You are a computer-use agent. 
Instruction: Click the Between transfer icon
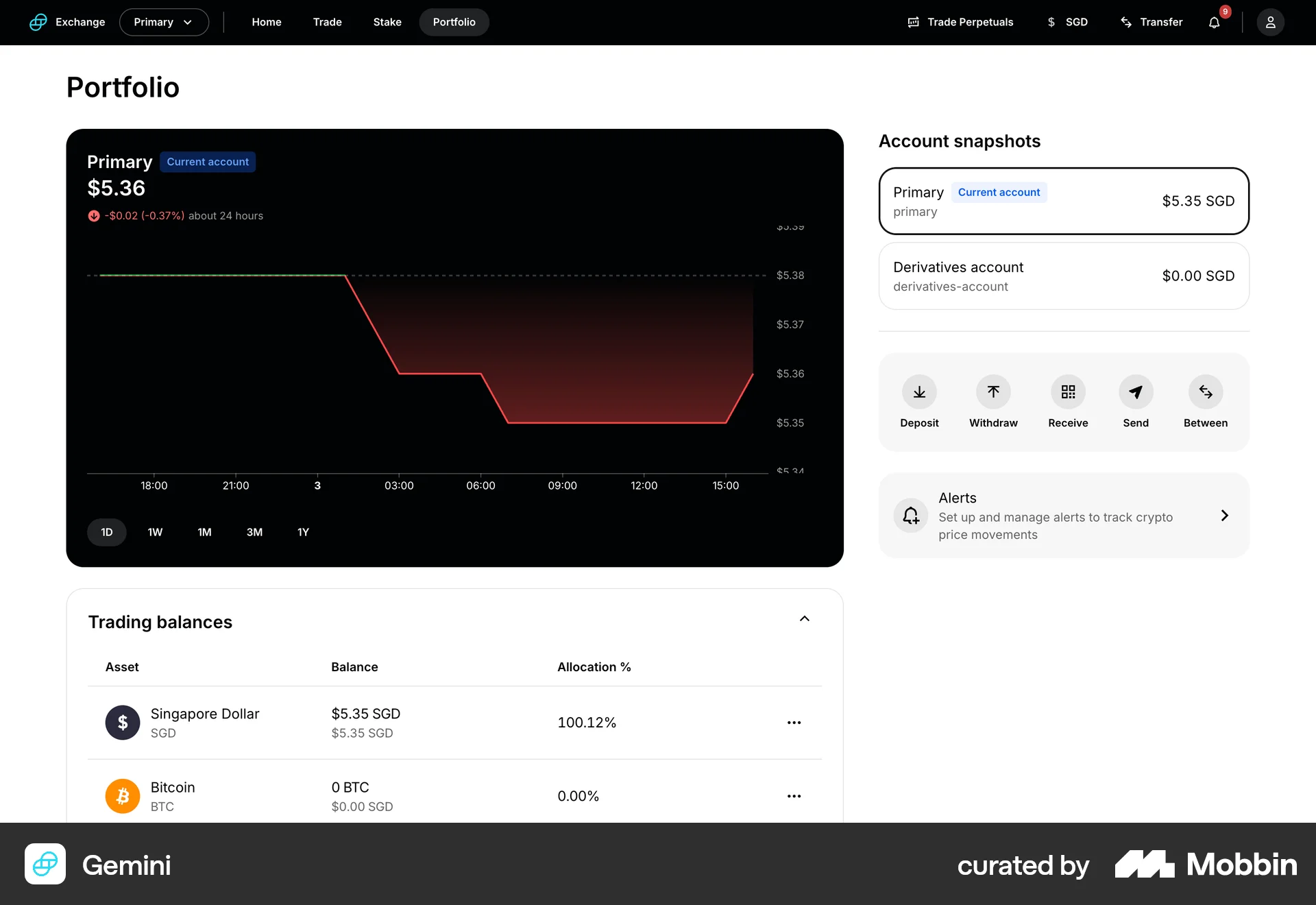1205,391
